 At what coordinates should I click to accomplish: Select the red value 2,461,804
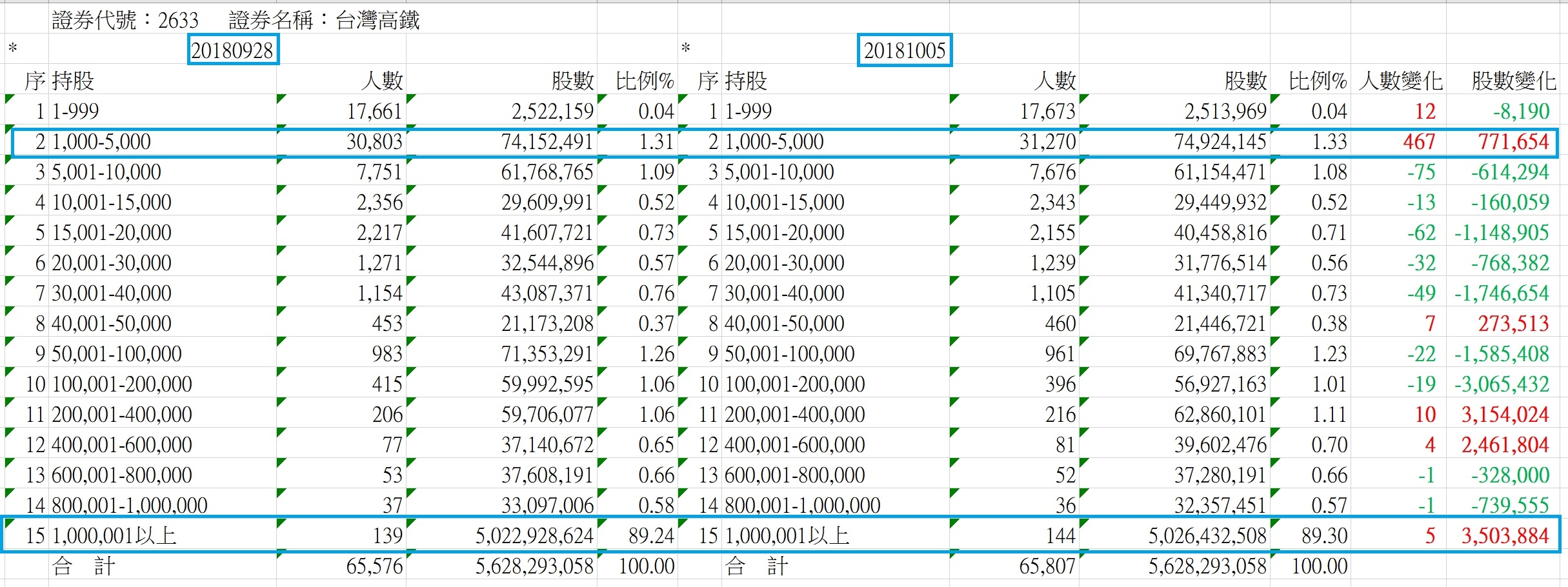click(x=1505, y=444)
